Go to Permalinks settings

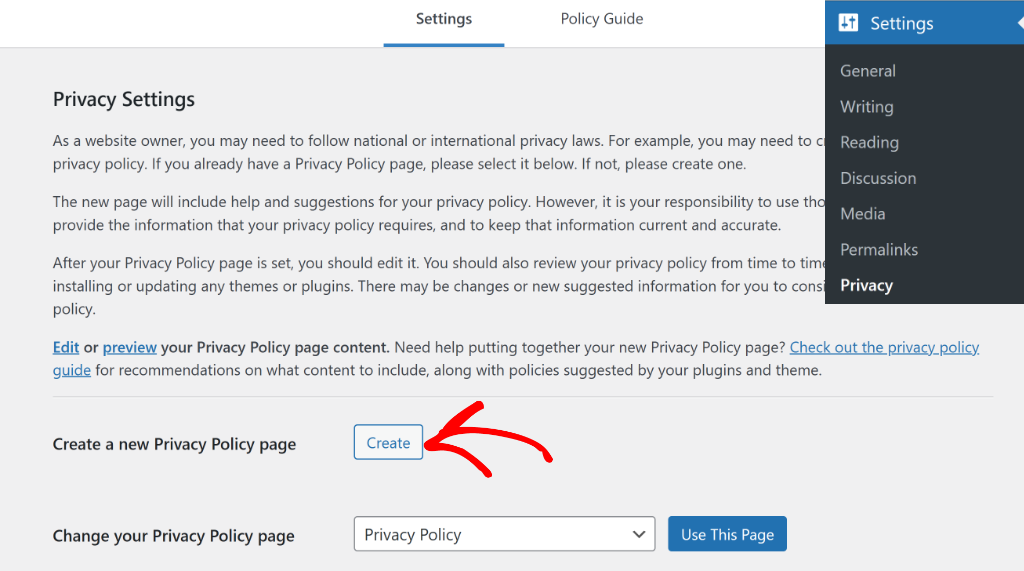(878, 250)
